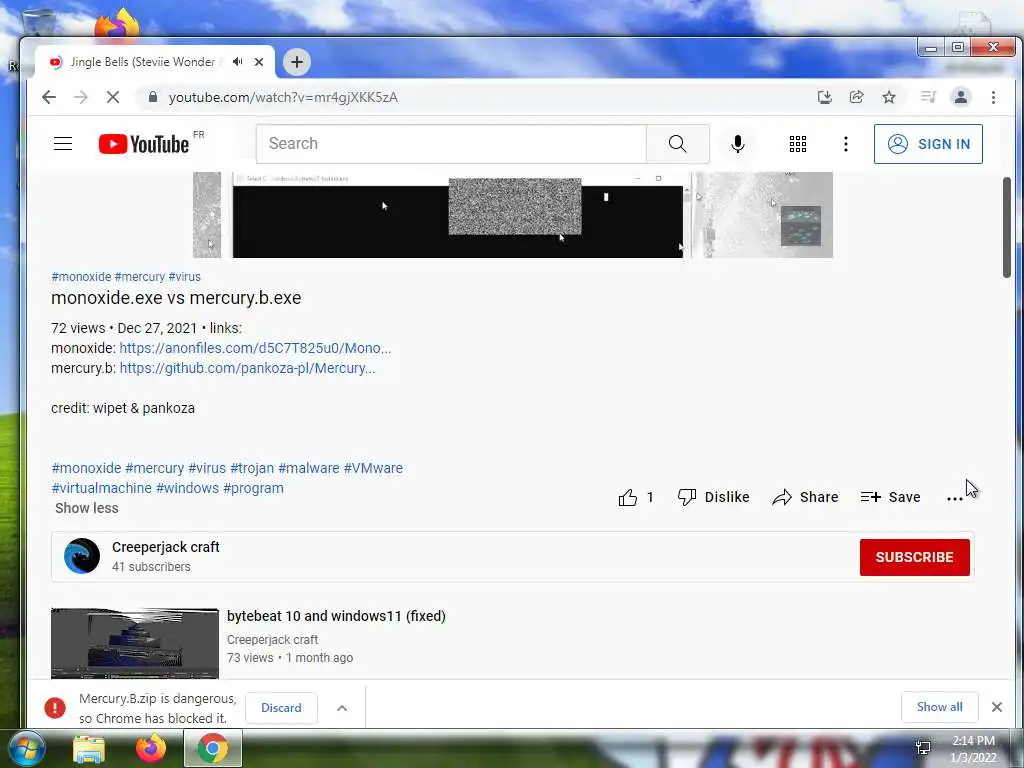Image resolution: width=1024 pixels, height=768 pixels.
Task: Click the Share button
Action: [805, 498]
